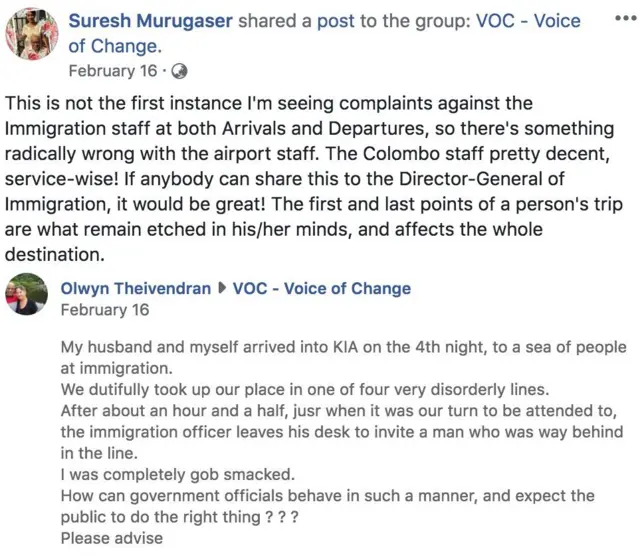Visit Olwyn Theivendran's profile via name link
The width and height of the screenshot is (640, 557).
[135, 289]
